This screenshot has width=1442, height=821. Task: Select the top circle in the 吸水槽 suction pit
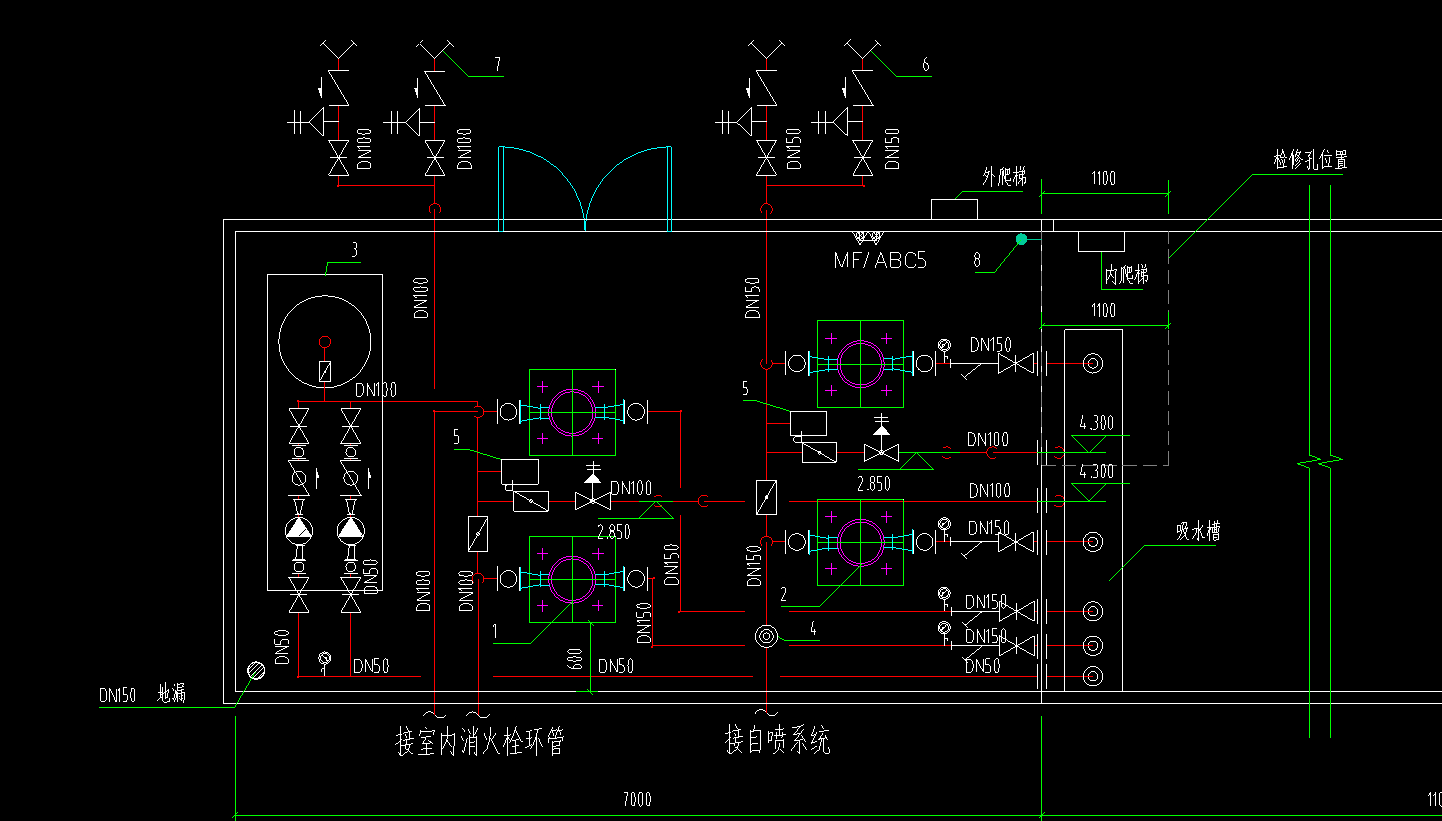(x=1093, y=363)
